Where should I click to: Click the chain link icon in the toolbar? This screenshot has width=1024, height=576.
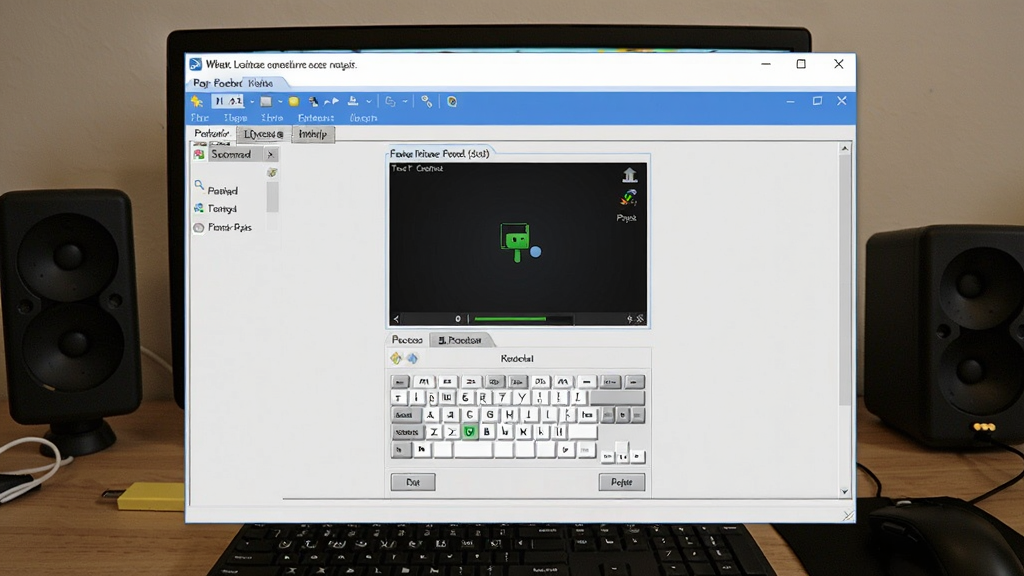pyautogui.click(x=426, y=101)
